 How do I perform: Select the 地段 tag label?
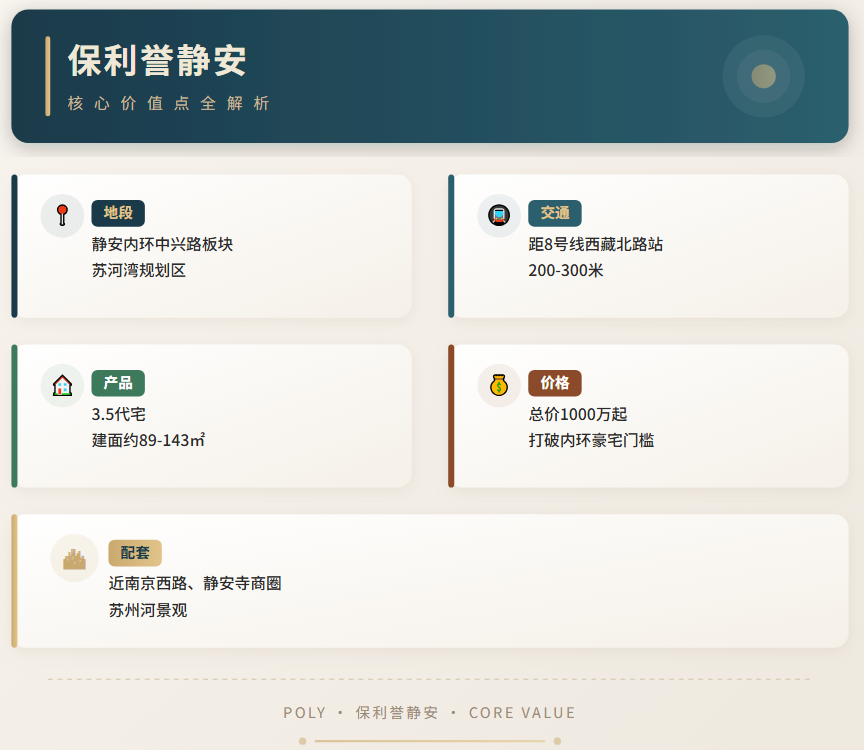[x=118, y=213]
